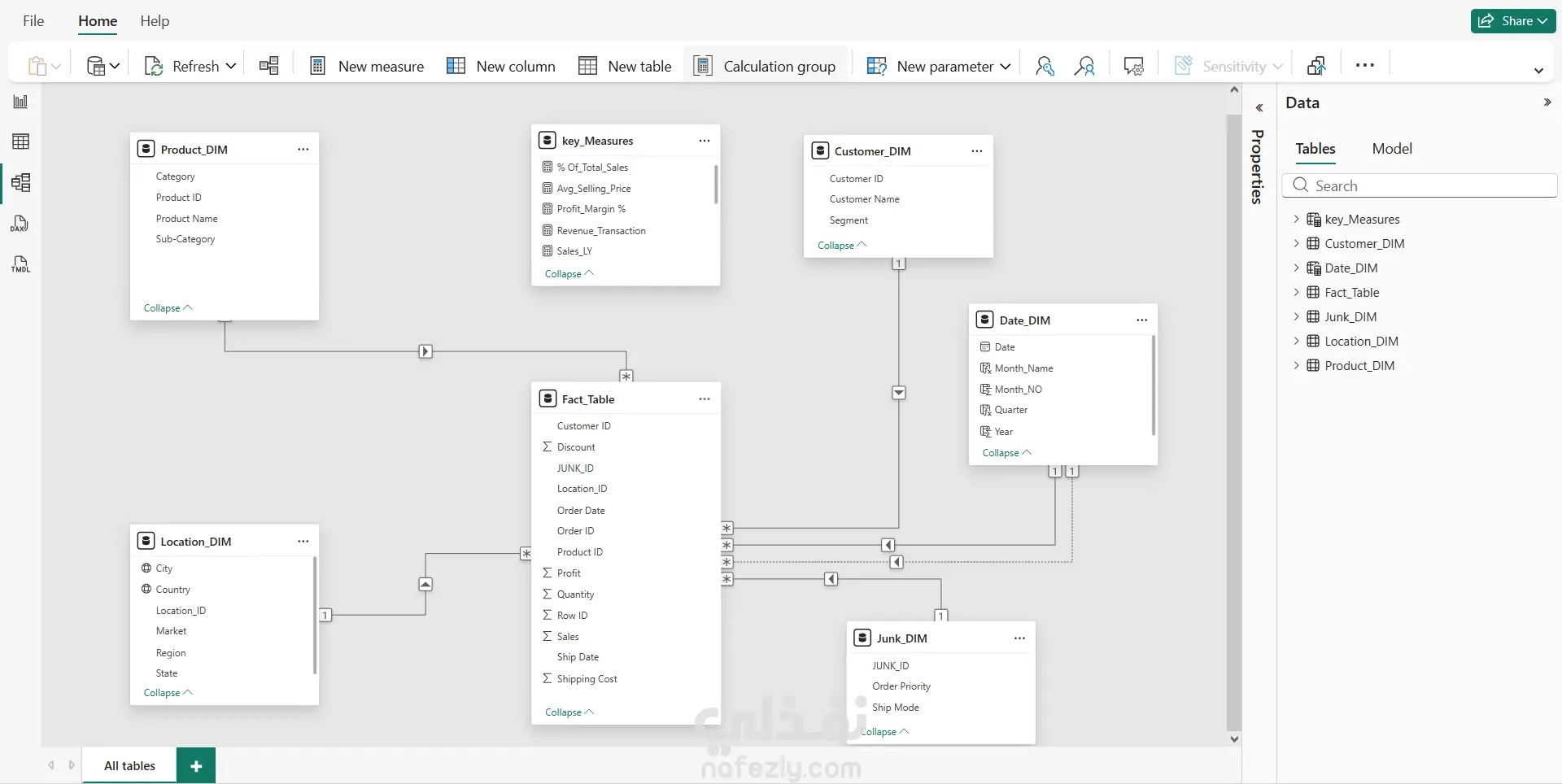1562x784 pixels.
Task: Click the Share button
Action: [x=1512, y=21]
